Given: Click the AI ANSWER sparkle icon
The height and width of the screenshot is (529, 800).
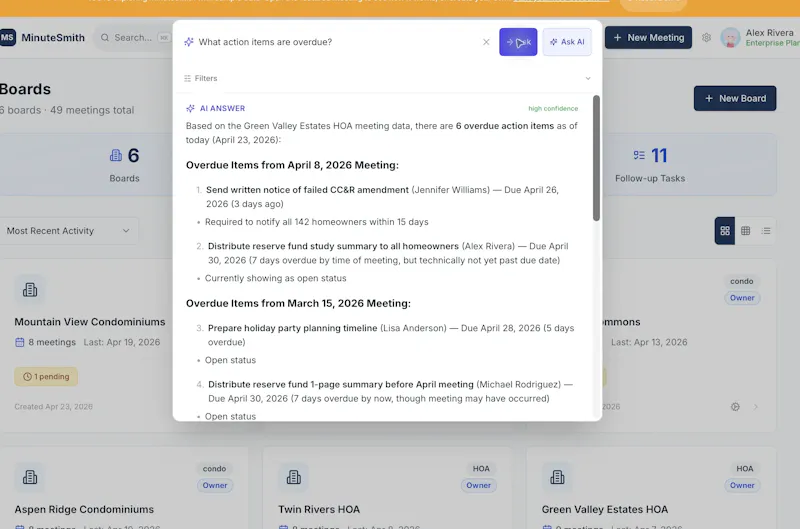Looking at the screenshot, I should pyautogui.click(x=190, y=108).
